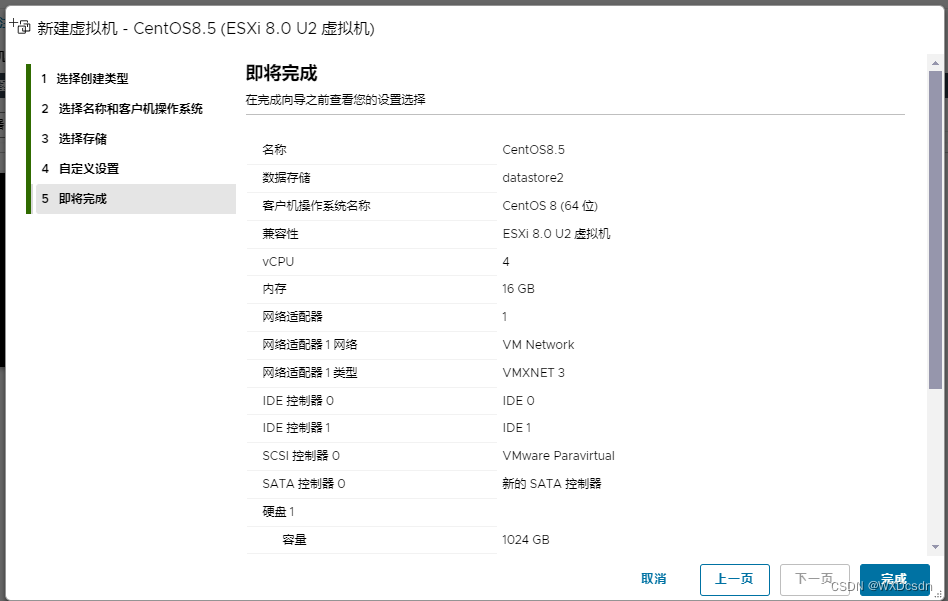
Task: Click the 即将完成 heading
Action: point(281,73)
